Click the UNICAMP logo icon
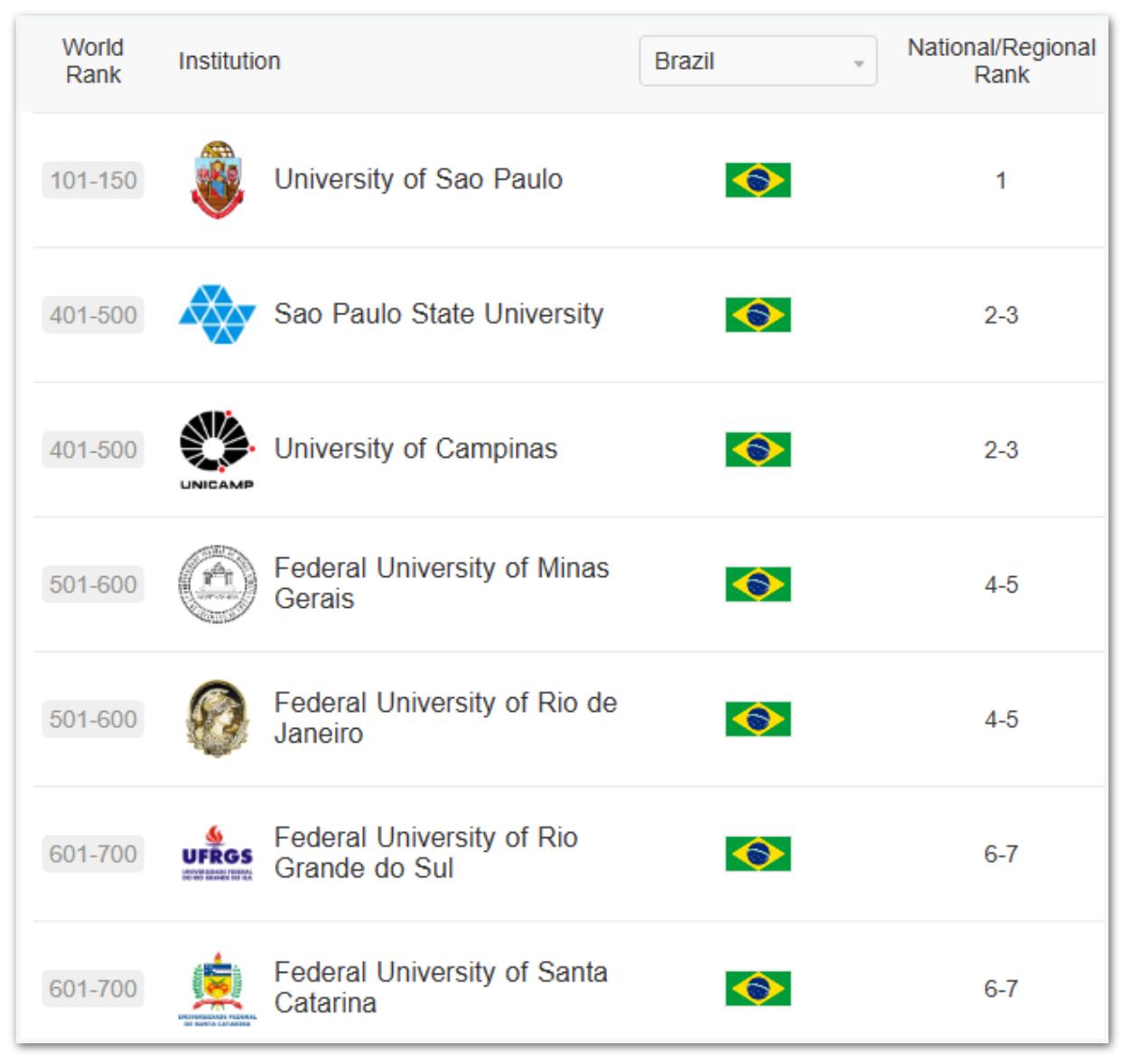Viewport: 1129px width, 1064px height. (217, 449)
